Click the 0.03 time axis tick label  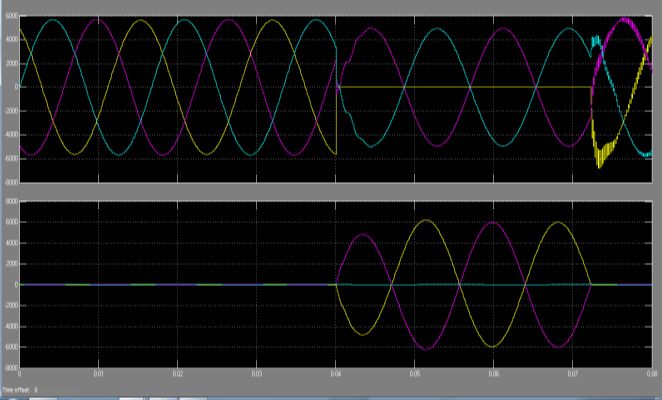point(257,374)
